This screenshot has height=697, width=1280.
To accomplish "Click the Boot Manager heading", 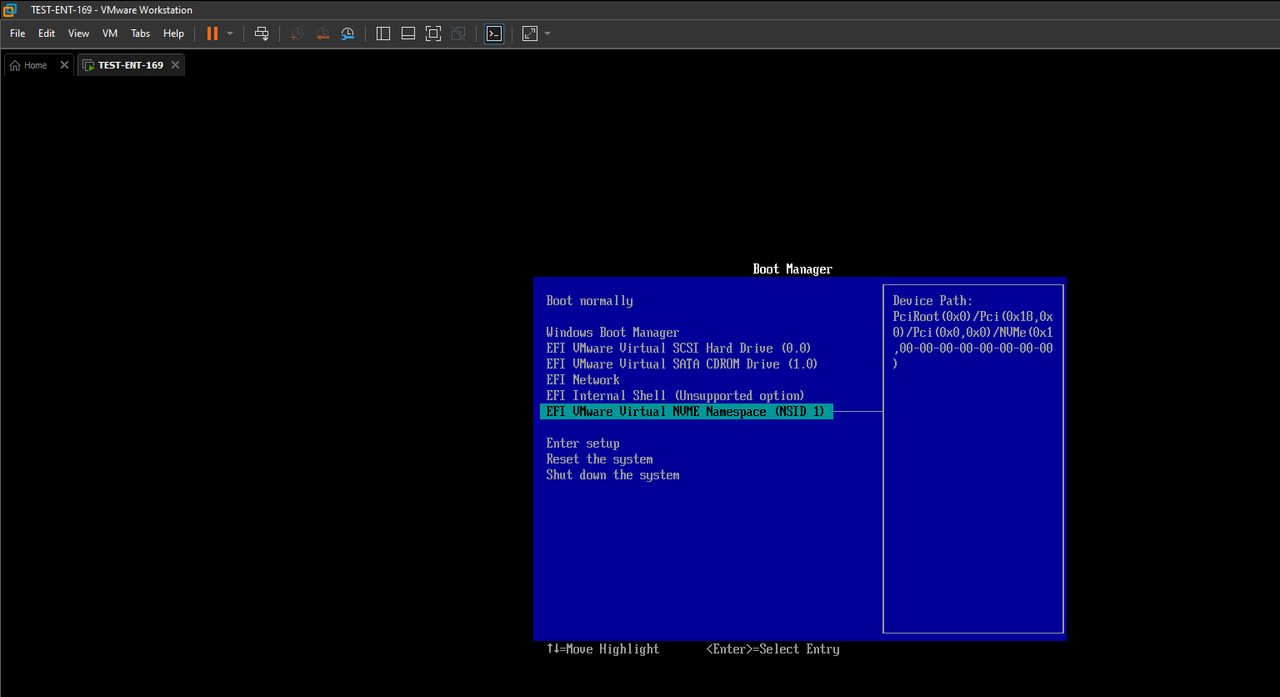I will coord(792,269).
